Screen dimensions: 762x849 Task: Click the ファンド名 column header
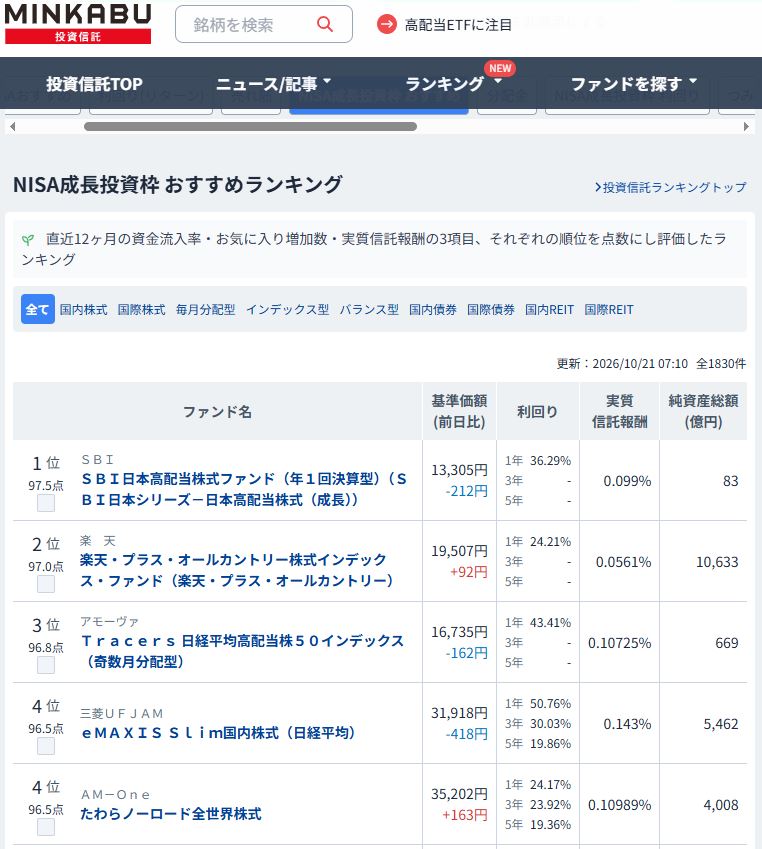pyautogui.click(x=217, y=412)
